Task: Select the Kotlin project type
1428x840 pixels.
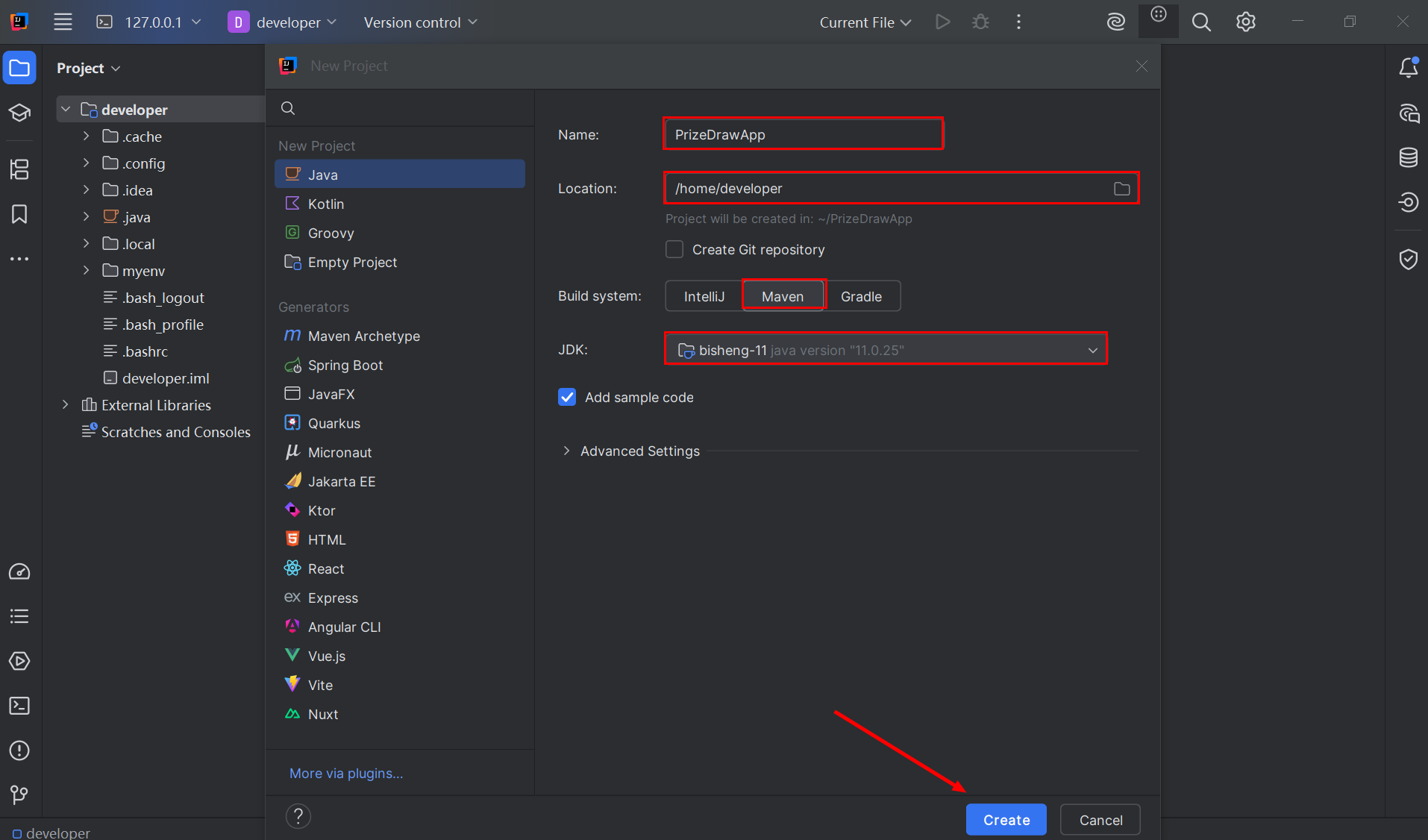Action: 400,204
